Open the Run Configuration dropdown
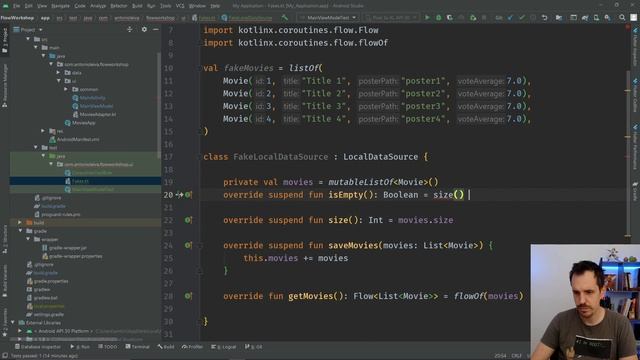The width and height of the screenshot is (640, 360). coord(327,18)
